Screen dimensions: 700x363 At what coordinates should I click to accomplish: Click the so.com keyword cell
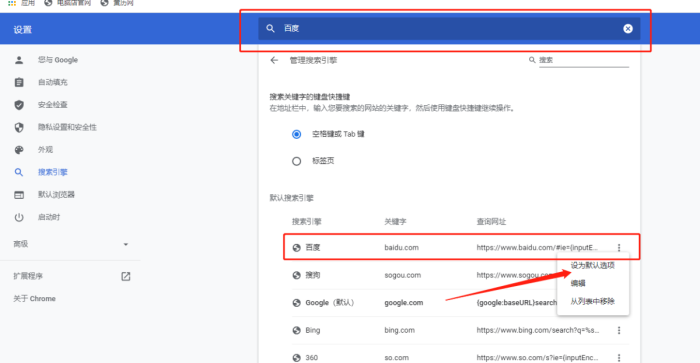pos(396,358)
